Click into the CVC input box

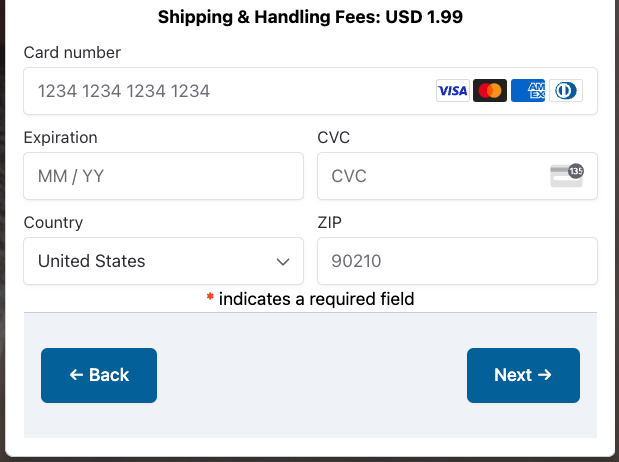tap(457, 176)
